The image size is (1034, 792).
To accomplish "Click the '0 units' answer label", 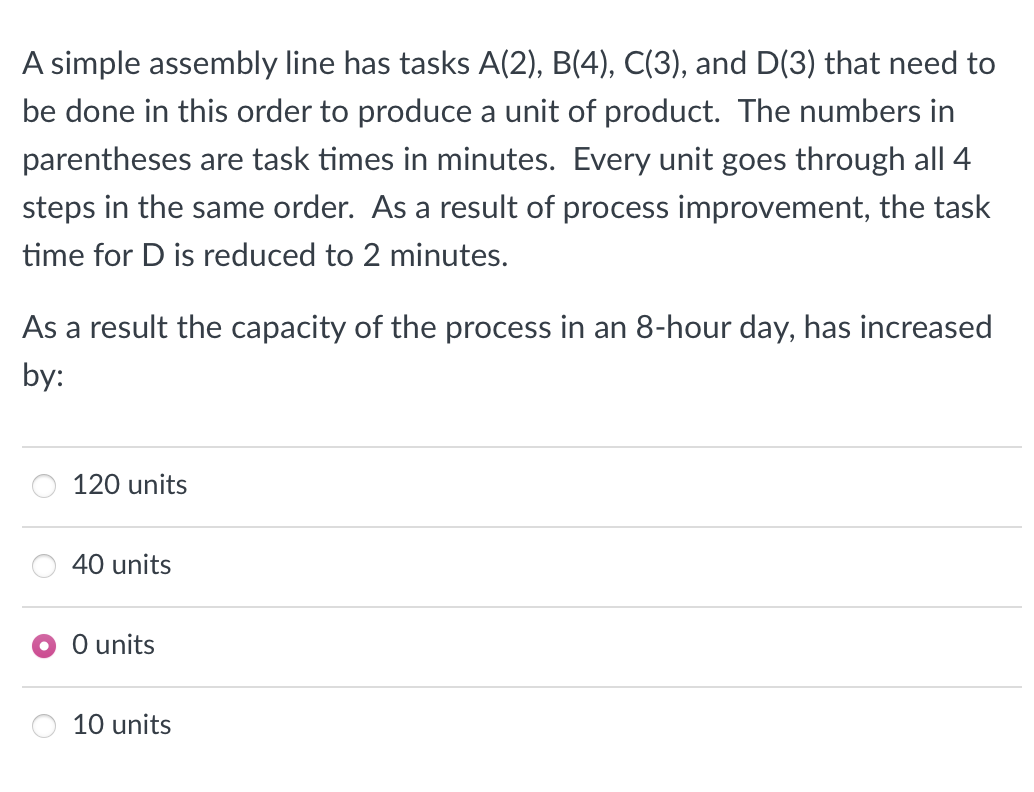I will click(113, 645).
